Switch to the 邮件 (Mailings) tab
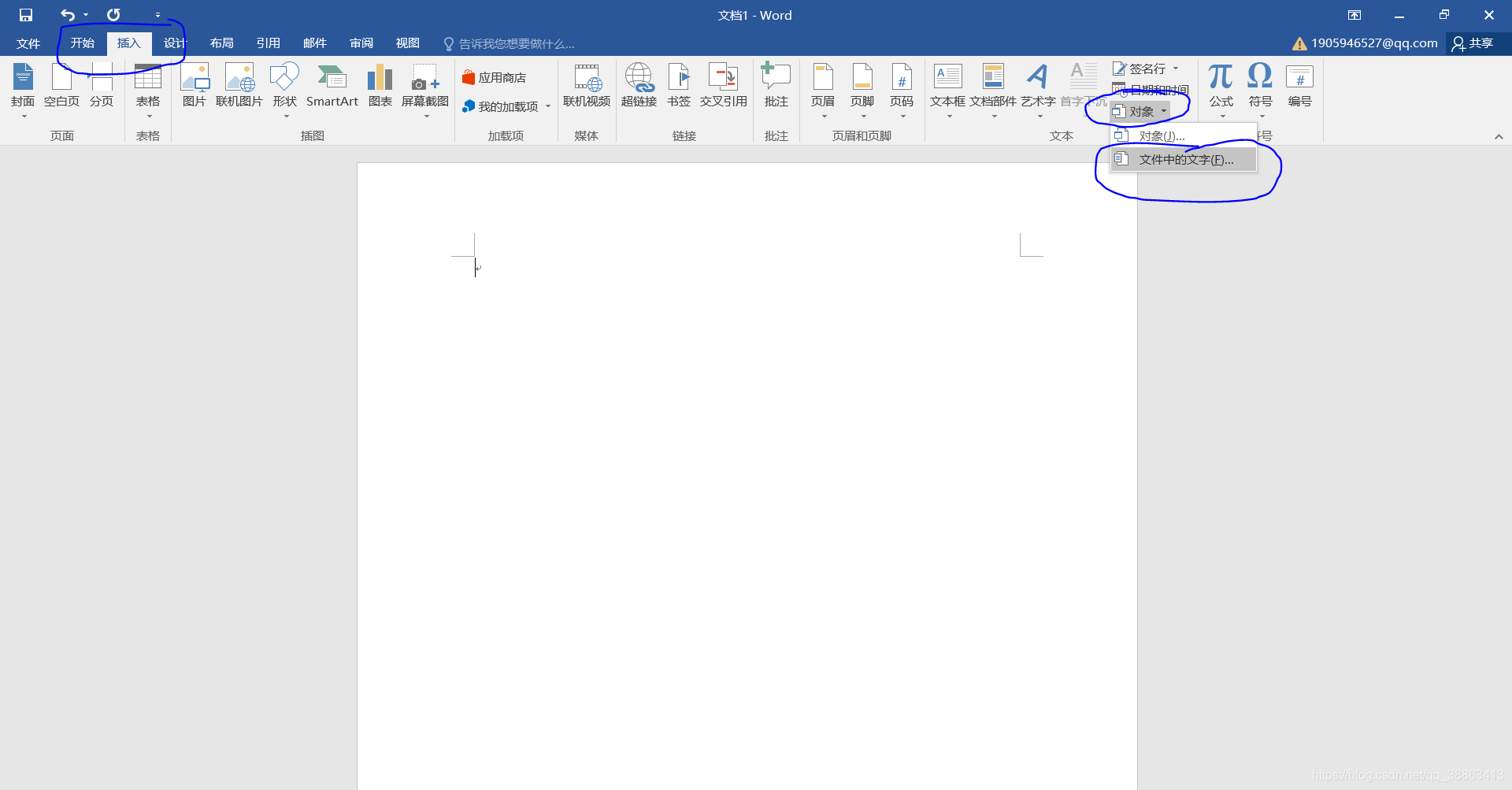1512x790 pixels. tap(315, 43)
